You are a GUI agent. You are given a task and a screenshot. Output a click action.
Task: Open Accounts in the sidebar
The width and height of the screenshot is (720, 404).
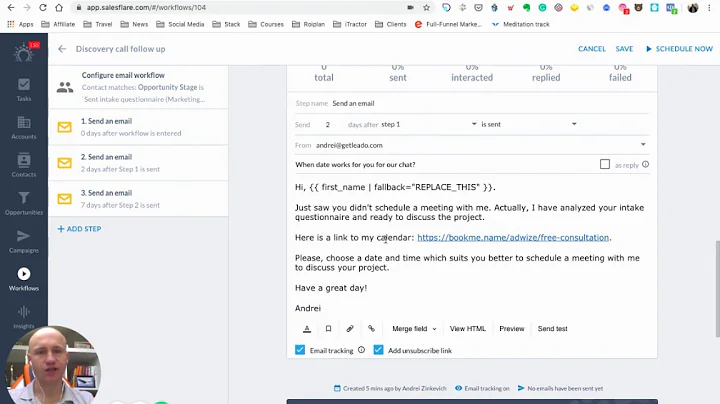pyautogui.click(x=24, y=128)
